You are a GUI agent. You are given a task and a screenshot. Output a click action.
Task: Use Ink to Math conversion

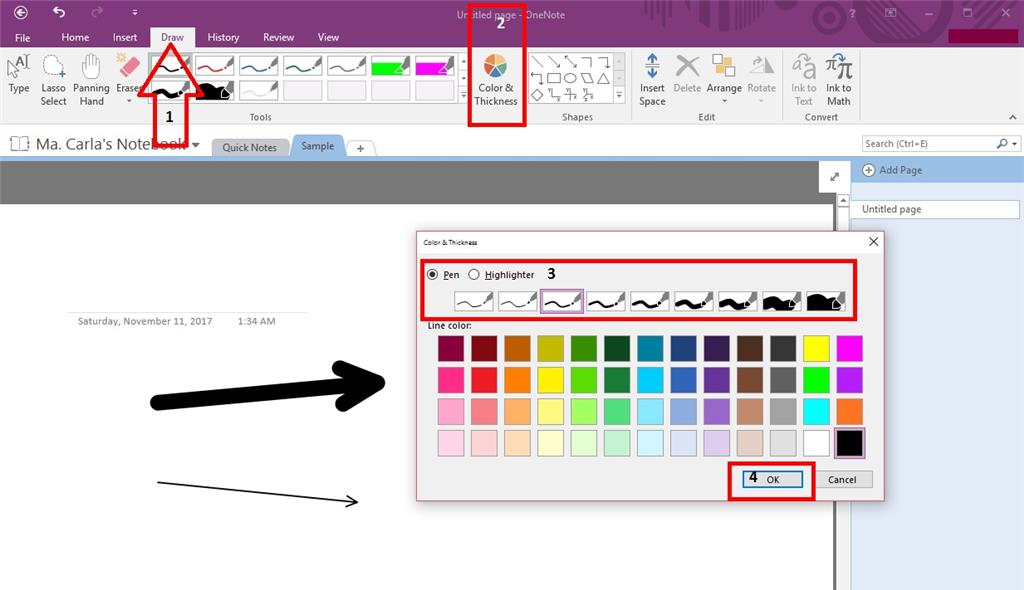point(838,80)
